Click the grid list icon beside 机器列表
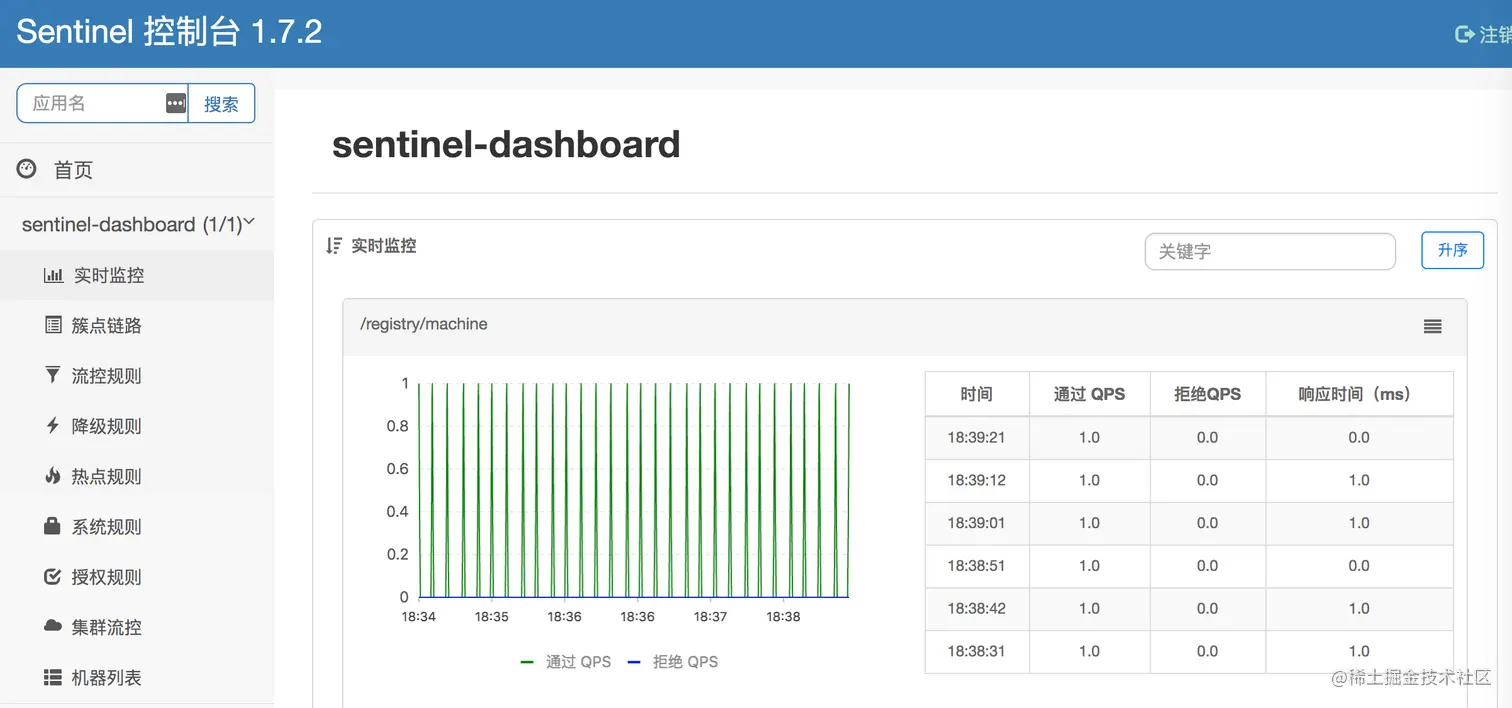Screen dimensions: 1512x708 [x=53, y=677]
